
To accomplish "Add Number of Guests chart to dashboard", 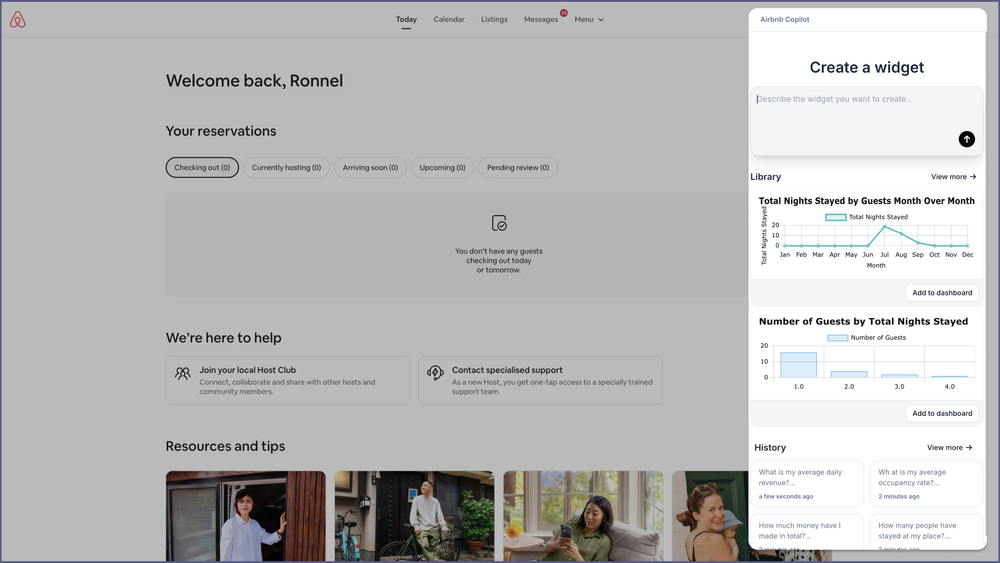I will point(941,413).
